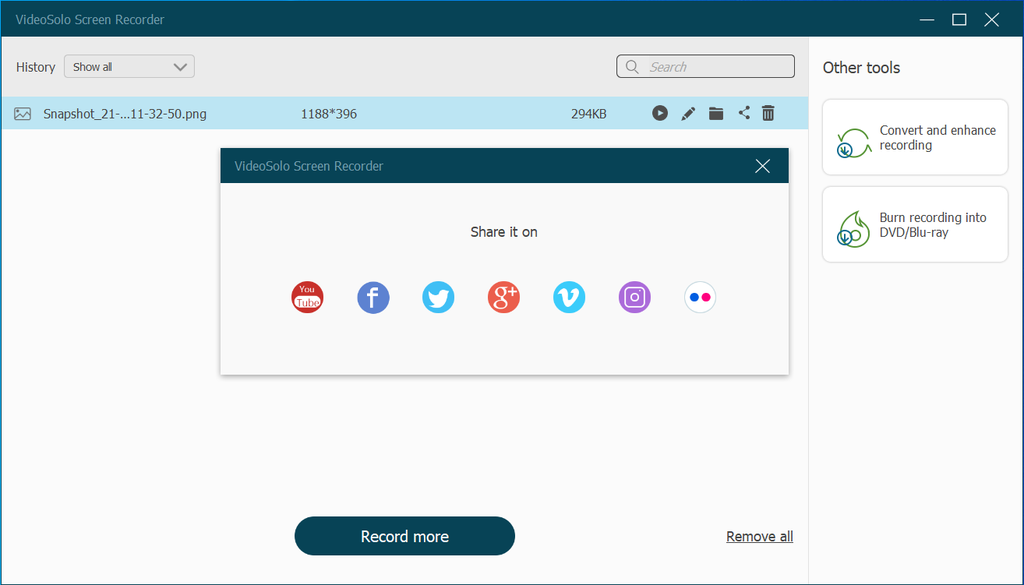Click the share icon in the snapshot row

point(744,113)
